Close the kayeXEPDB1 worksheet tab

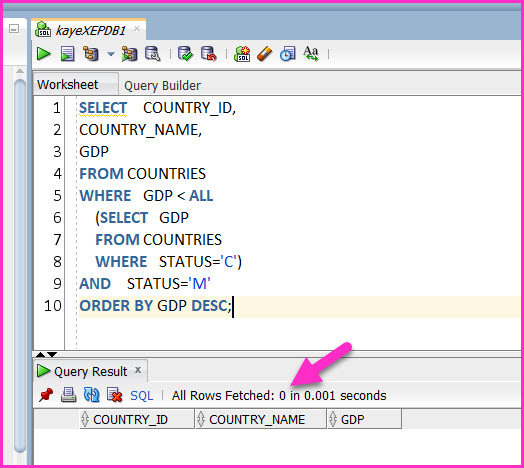click(x=137, y=29)
